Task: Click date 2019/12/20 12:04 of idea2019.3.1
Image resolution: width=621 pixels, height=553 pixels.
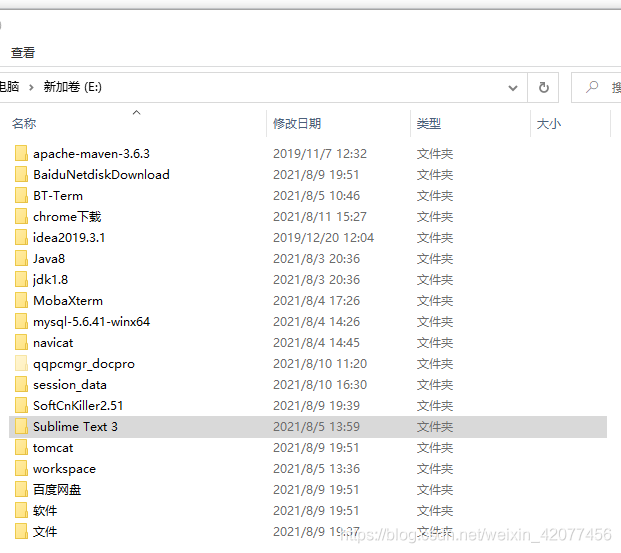Action: [323, 237]
